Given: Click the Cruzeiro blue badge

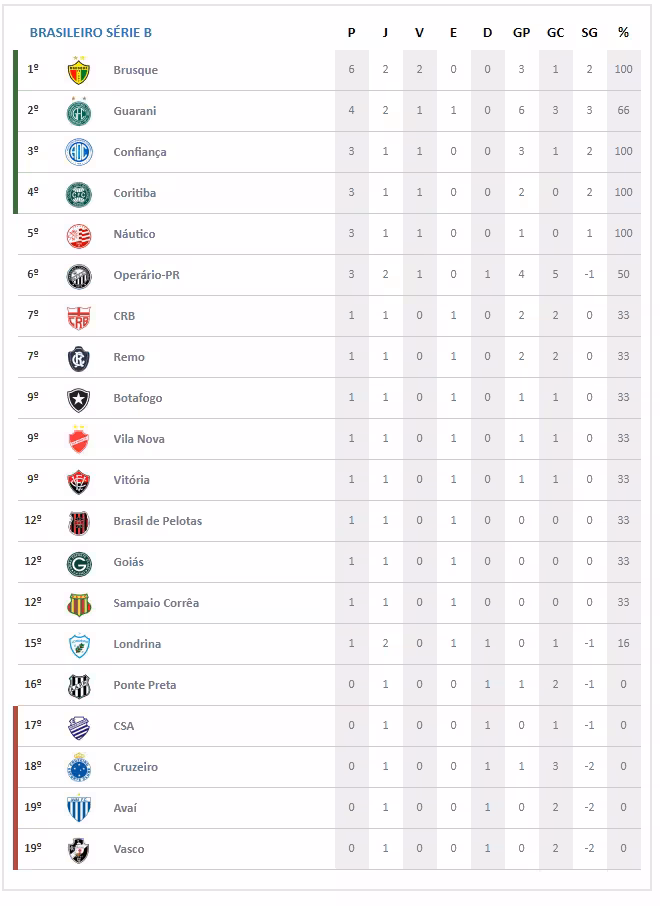Looking at the screenshot, I should point(79,768).
